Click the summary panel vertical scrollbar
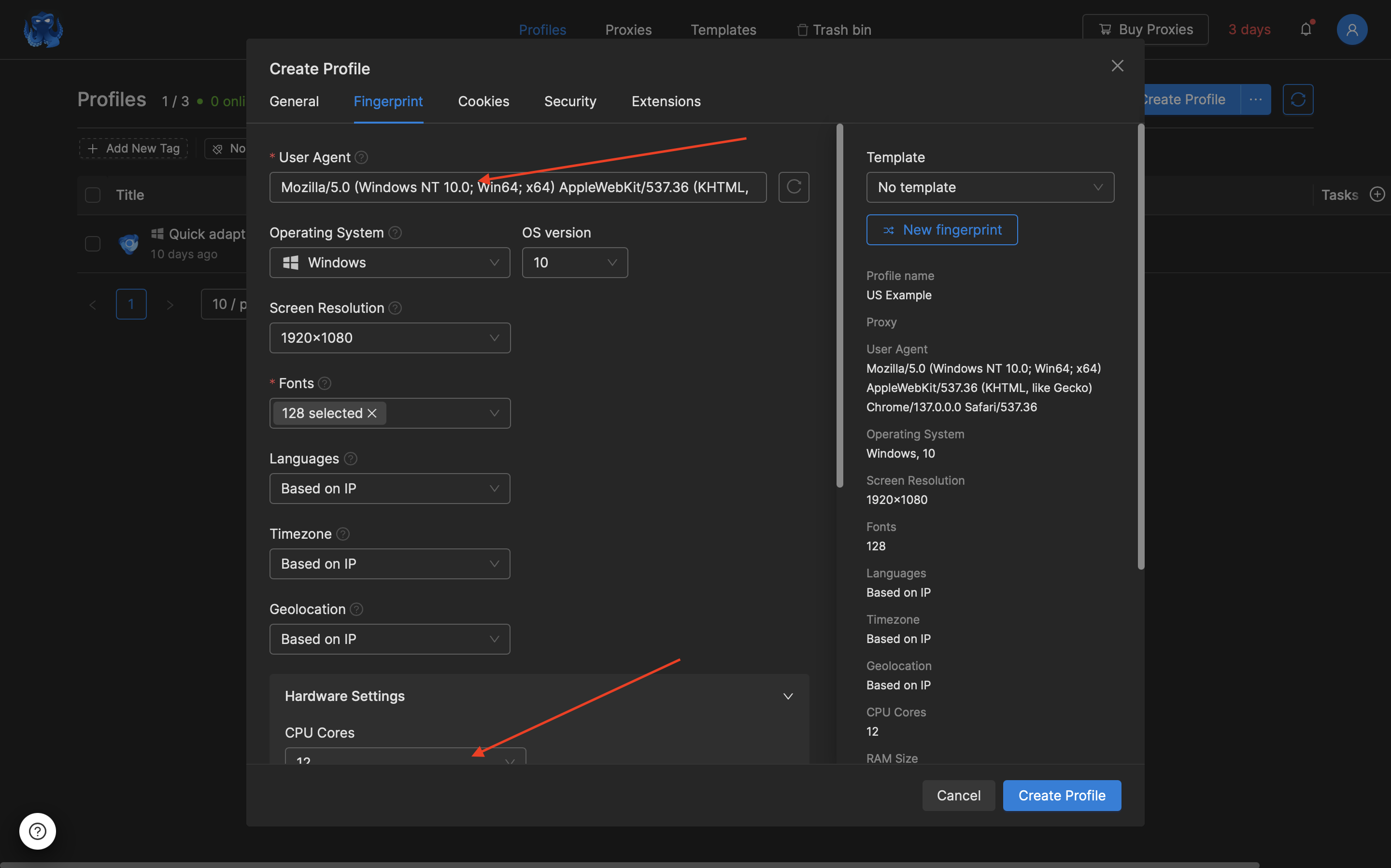Viewport: 1391px width, 868px height. (x=1141, y=347)
